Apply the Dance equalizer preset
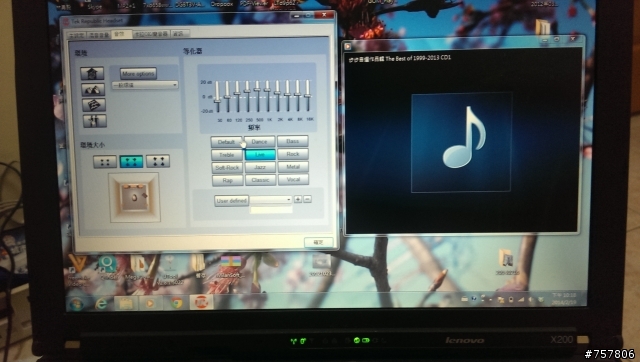Viewport: 640px width, 362px height. click(x=260, y=141)
